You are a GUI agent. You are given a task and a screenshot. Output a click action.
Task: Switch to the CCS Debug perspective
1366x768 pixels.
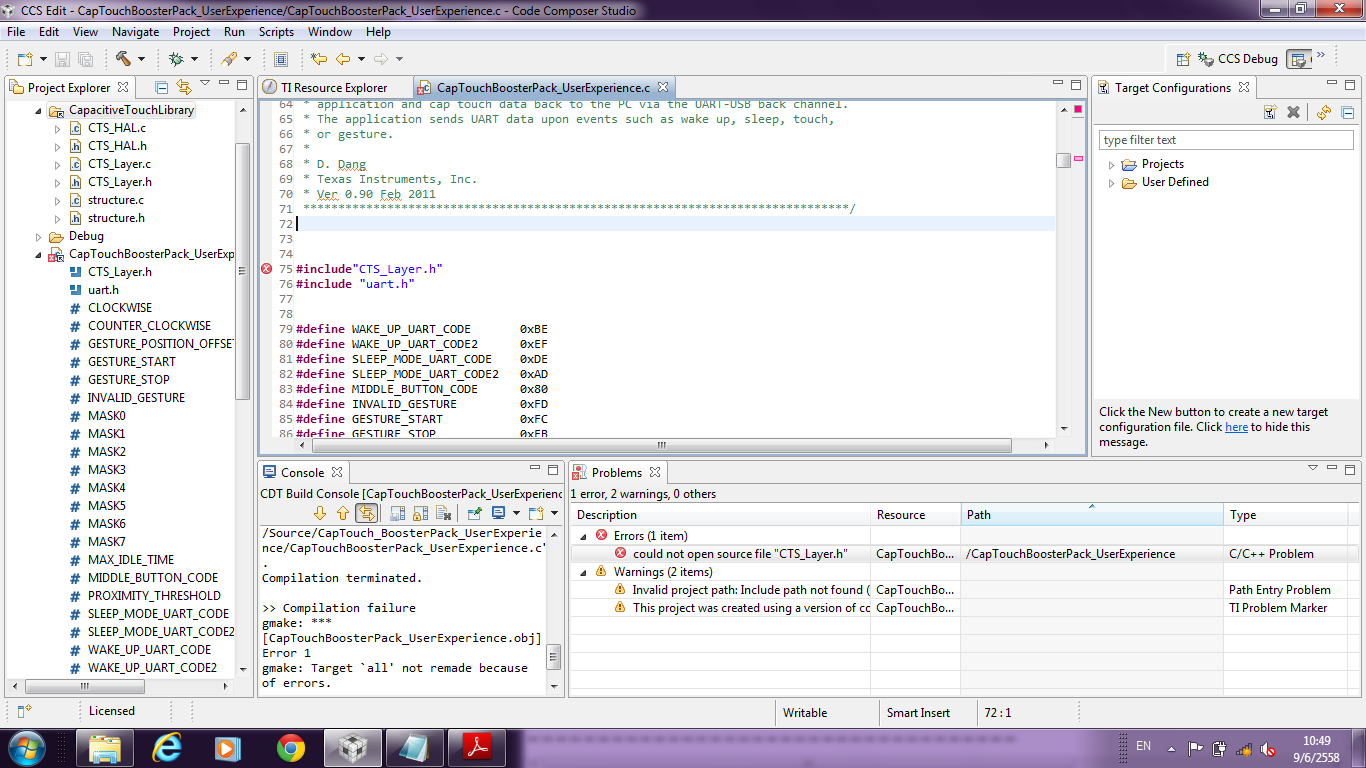(1238, 59)
